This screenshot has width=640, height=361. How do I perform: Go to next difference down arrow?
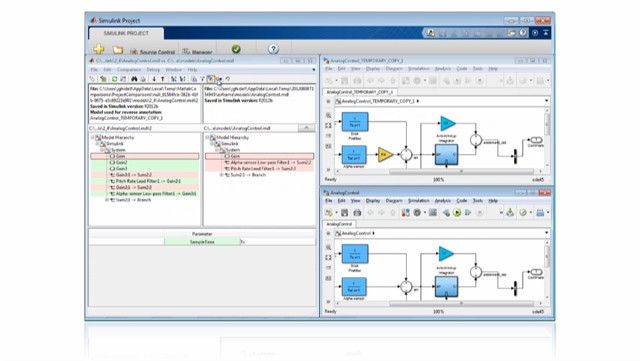click(154, 79)
